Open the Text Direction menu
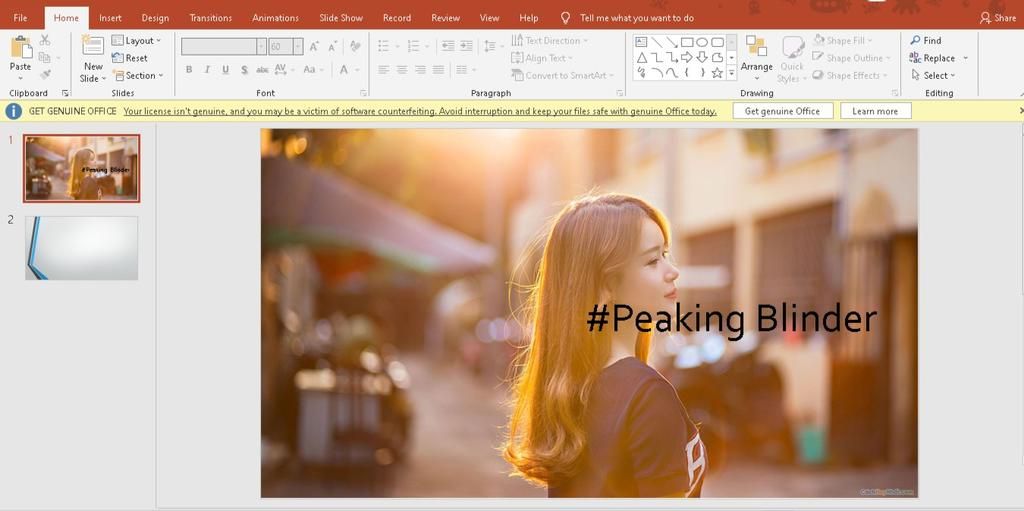Screen dimensions: 1024x511 pos(549,41)
